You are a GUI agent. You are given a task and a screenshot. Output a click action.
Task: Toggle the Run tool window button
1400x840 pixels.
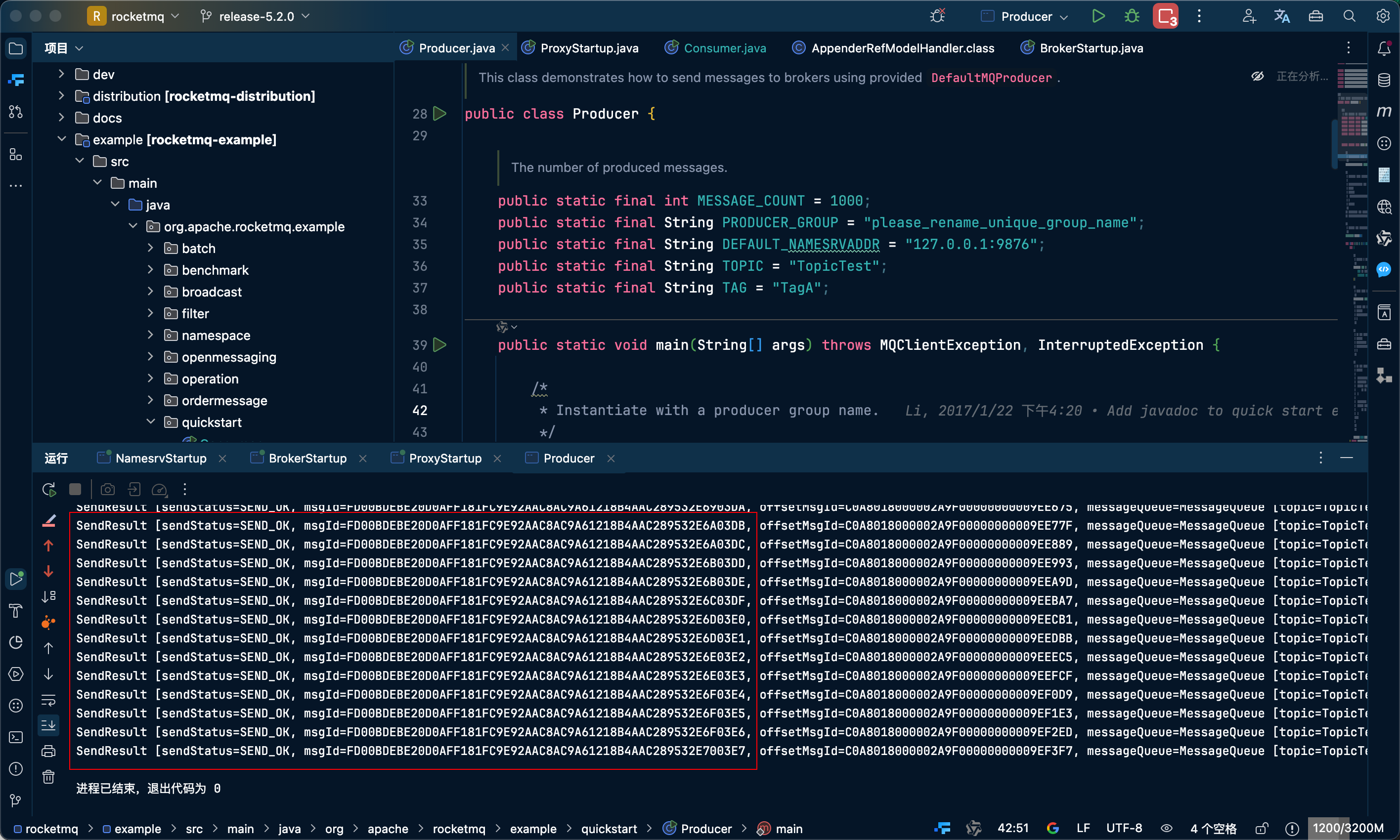(x=16, y=579)
